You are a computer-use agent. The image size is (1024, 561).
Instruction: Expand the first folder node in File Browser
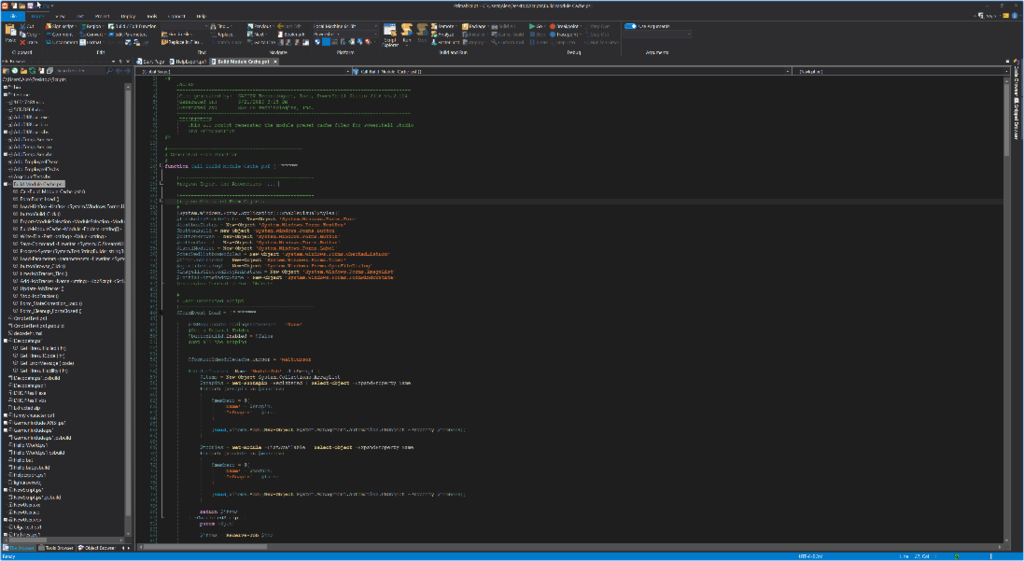6,87
